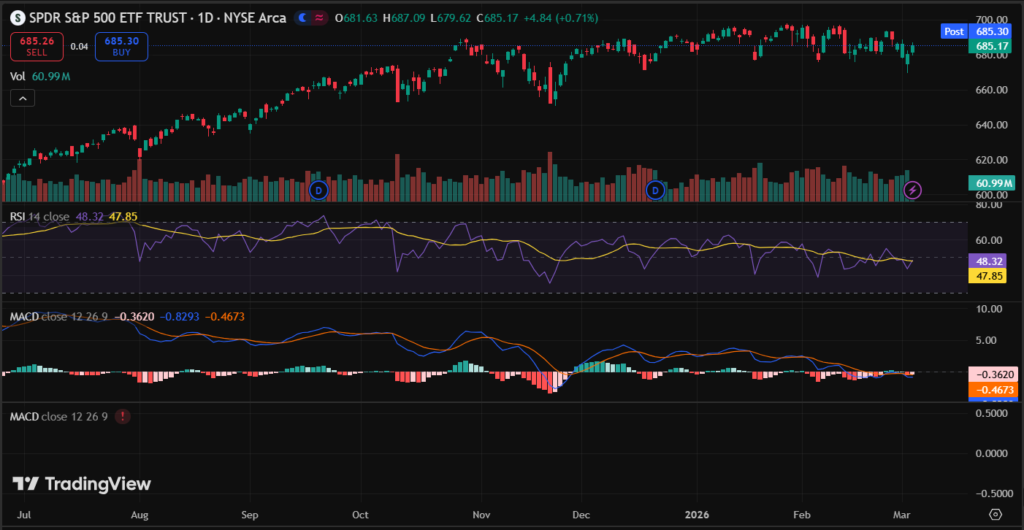
Task: Click the TradingView logo
Action: pos(82,484)
